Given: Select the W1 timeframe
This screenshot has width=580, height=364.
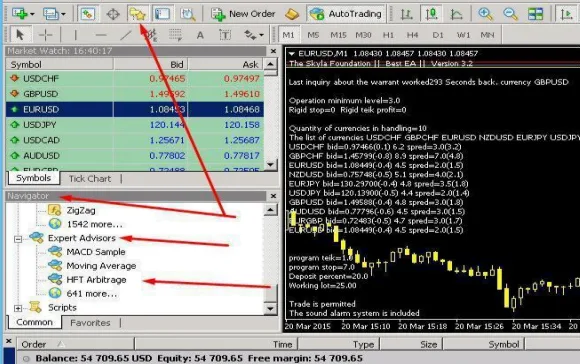Looking at the screenshot, I should tap(463, 35).
